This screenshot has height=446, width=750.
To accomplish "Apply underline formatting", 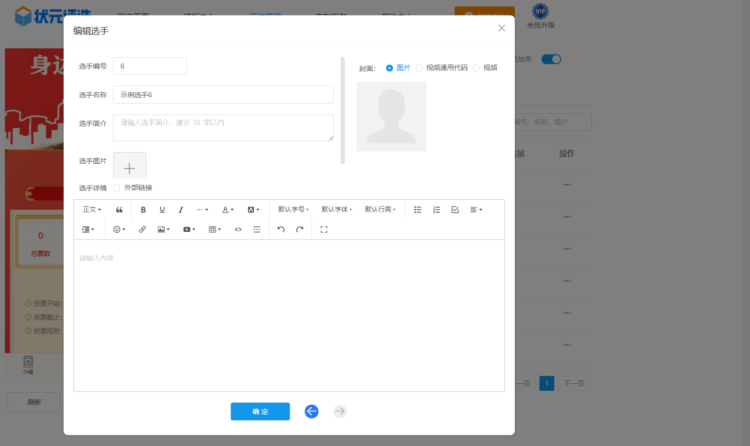I will (162, 210).
